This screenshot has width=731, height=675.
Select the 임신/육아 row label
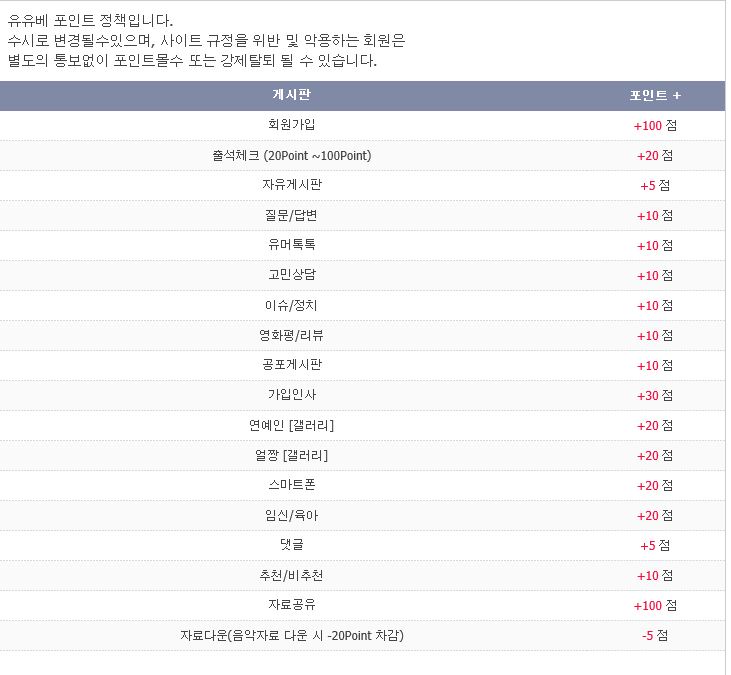291,515
